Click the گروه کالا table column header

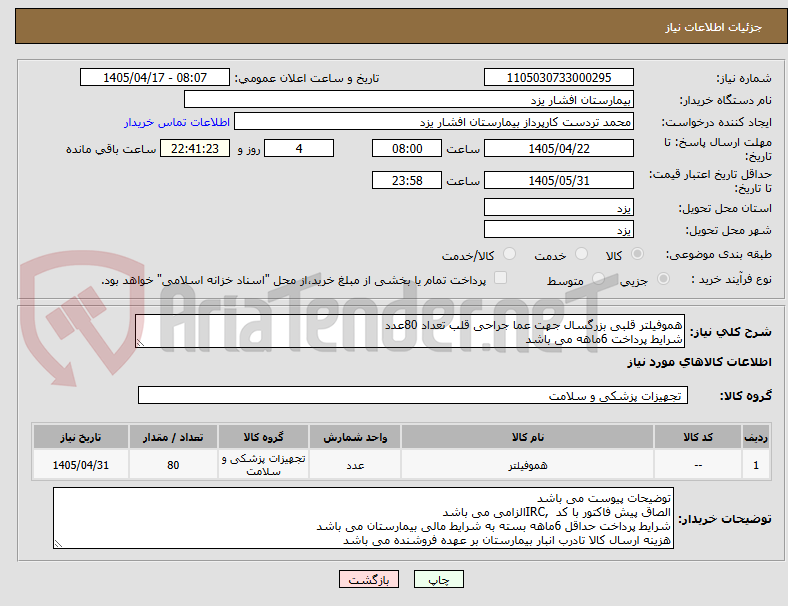pyautogui.click(x=263, y=437)
